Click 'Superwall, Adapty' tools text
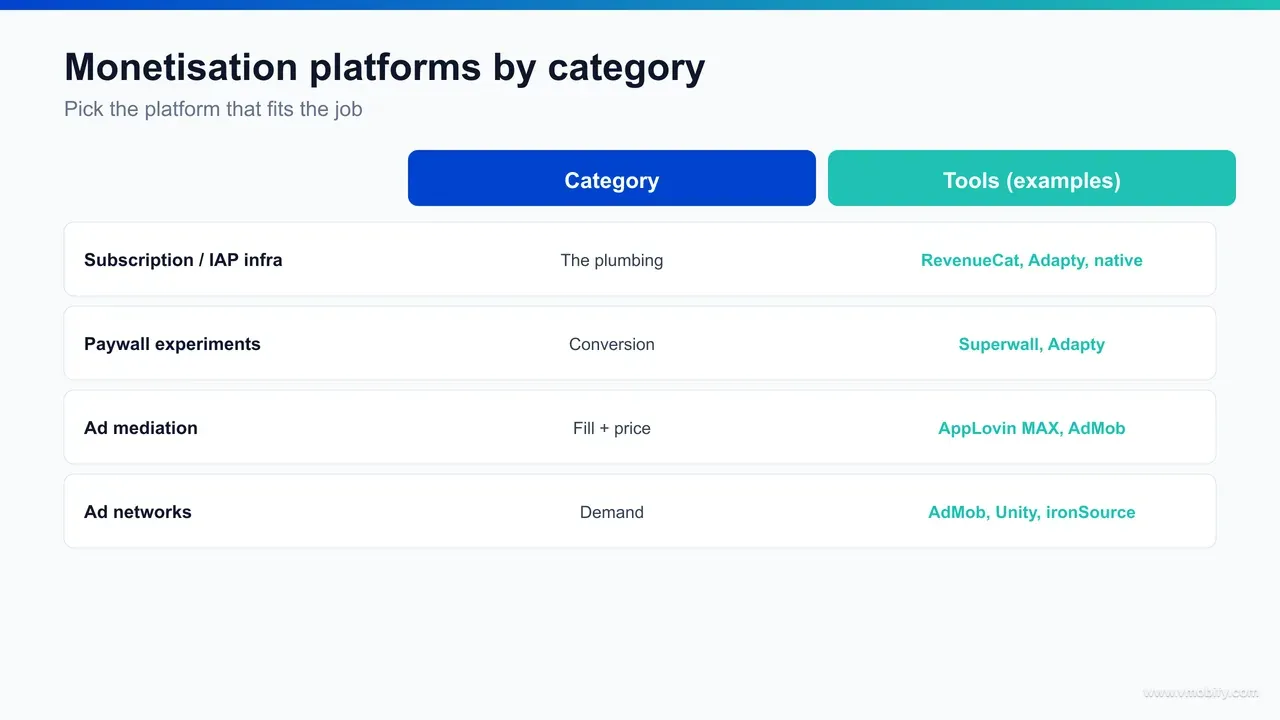 [x=1032, y=344]
